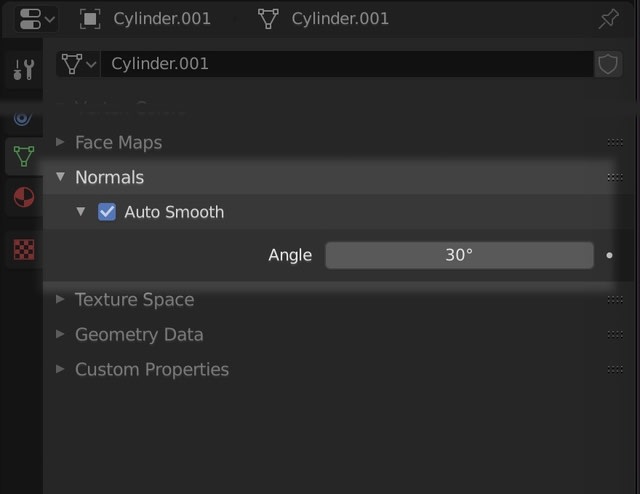Image resolution: width=640 pixels, height=494 pixels.
Task: Click the Cylinder.001 object icon in breadcrumb
Action: [91, 19]
